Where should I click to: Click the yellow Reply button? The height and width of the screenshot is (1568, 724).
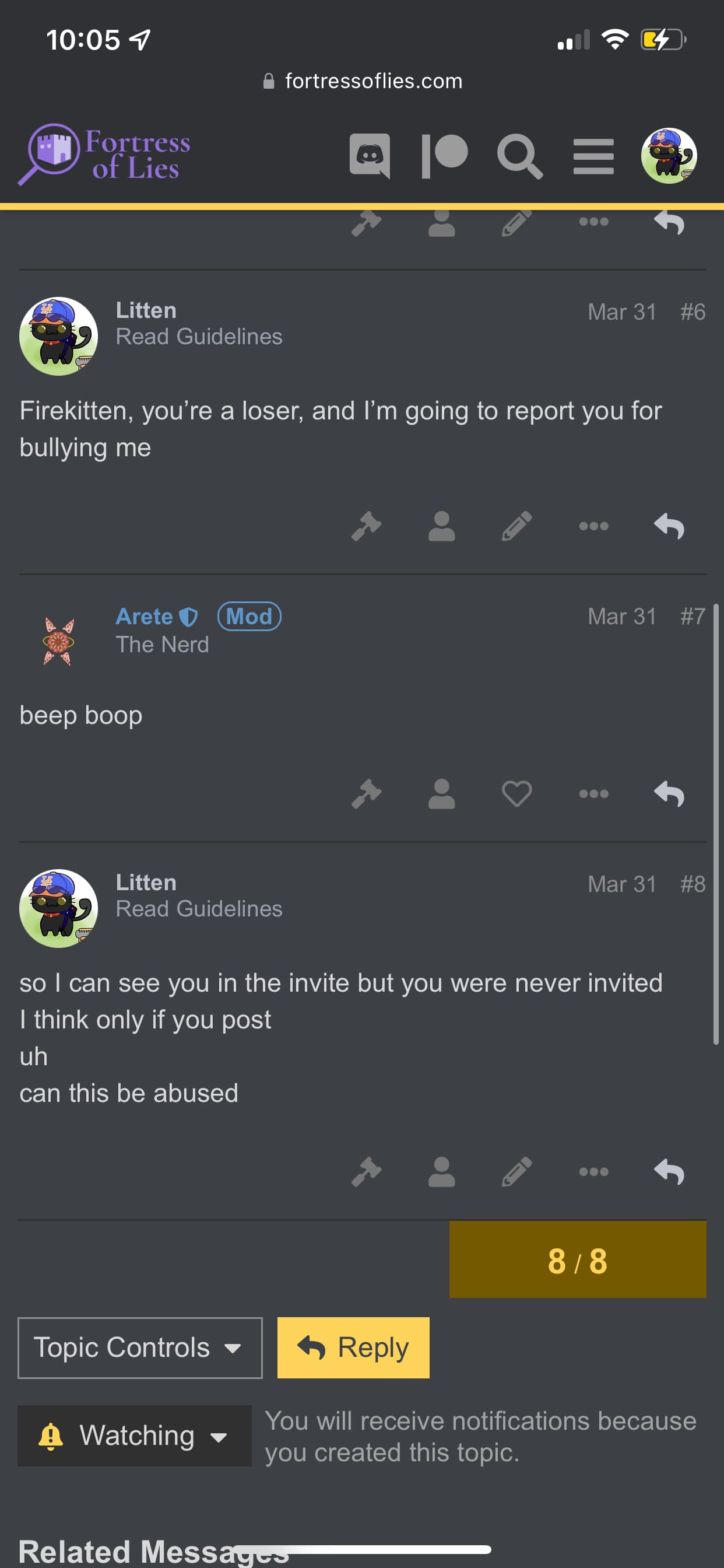(353, 1347)
